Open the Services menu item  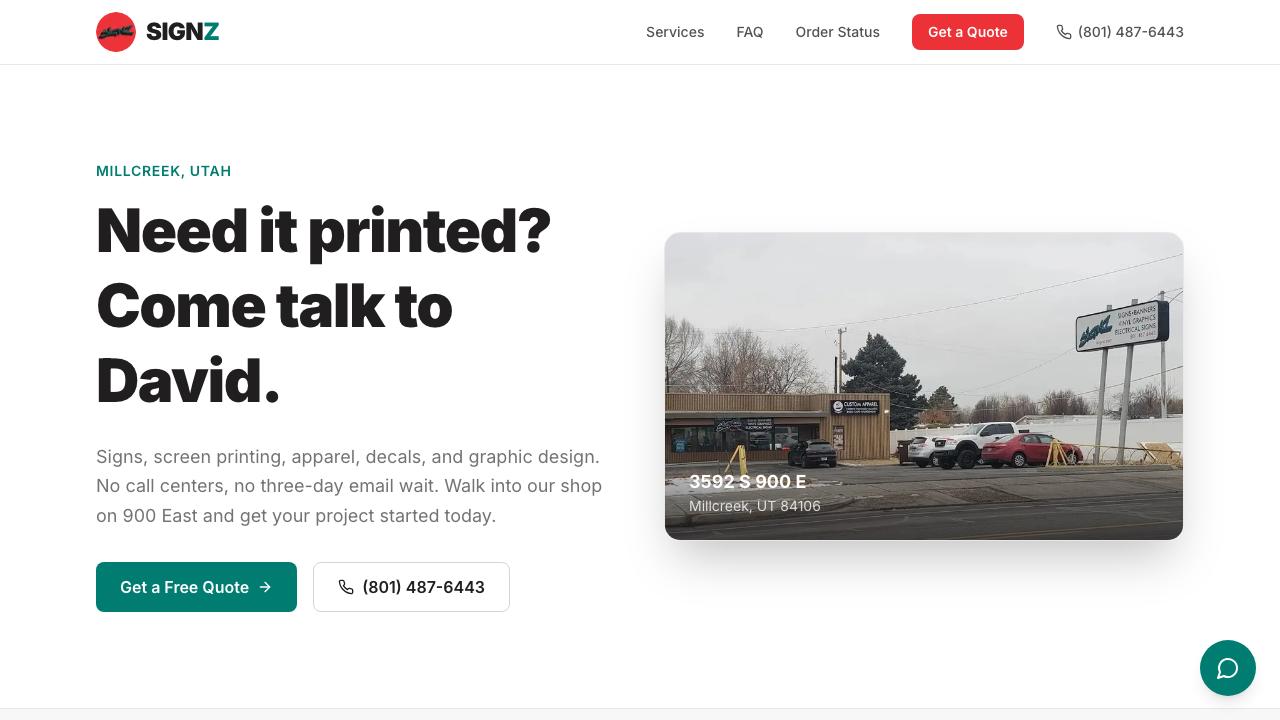point(675,32)
